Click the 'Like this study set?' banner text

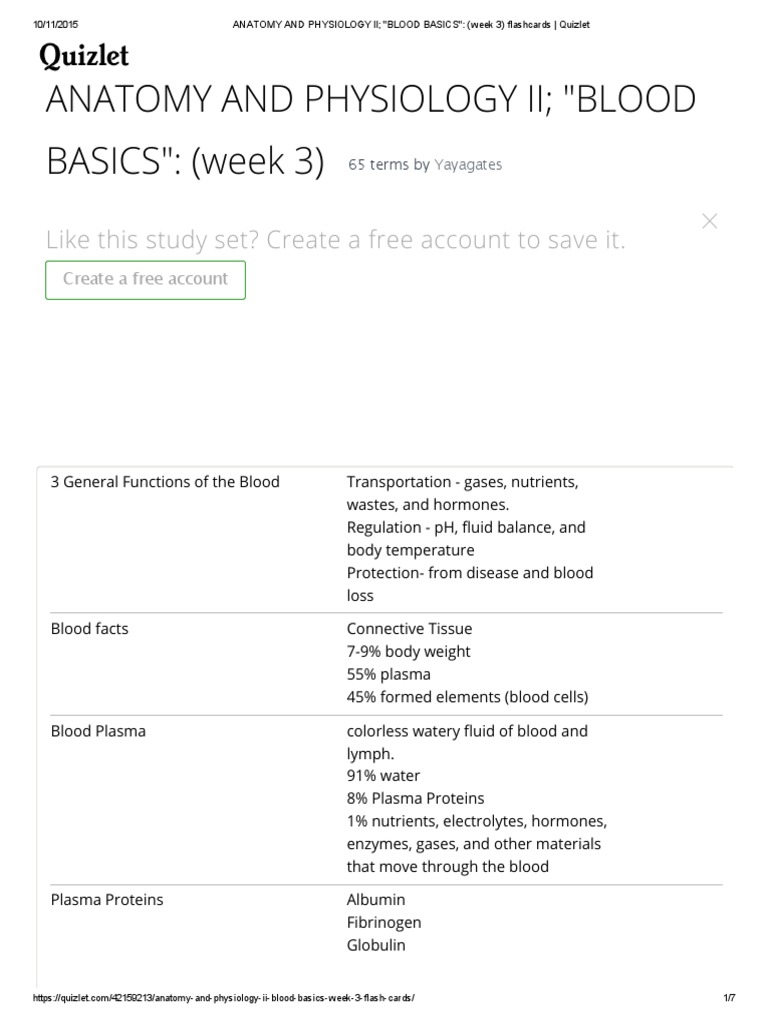[x=335, y=240]
